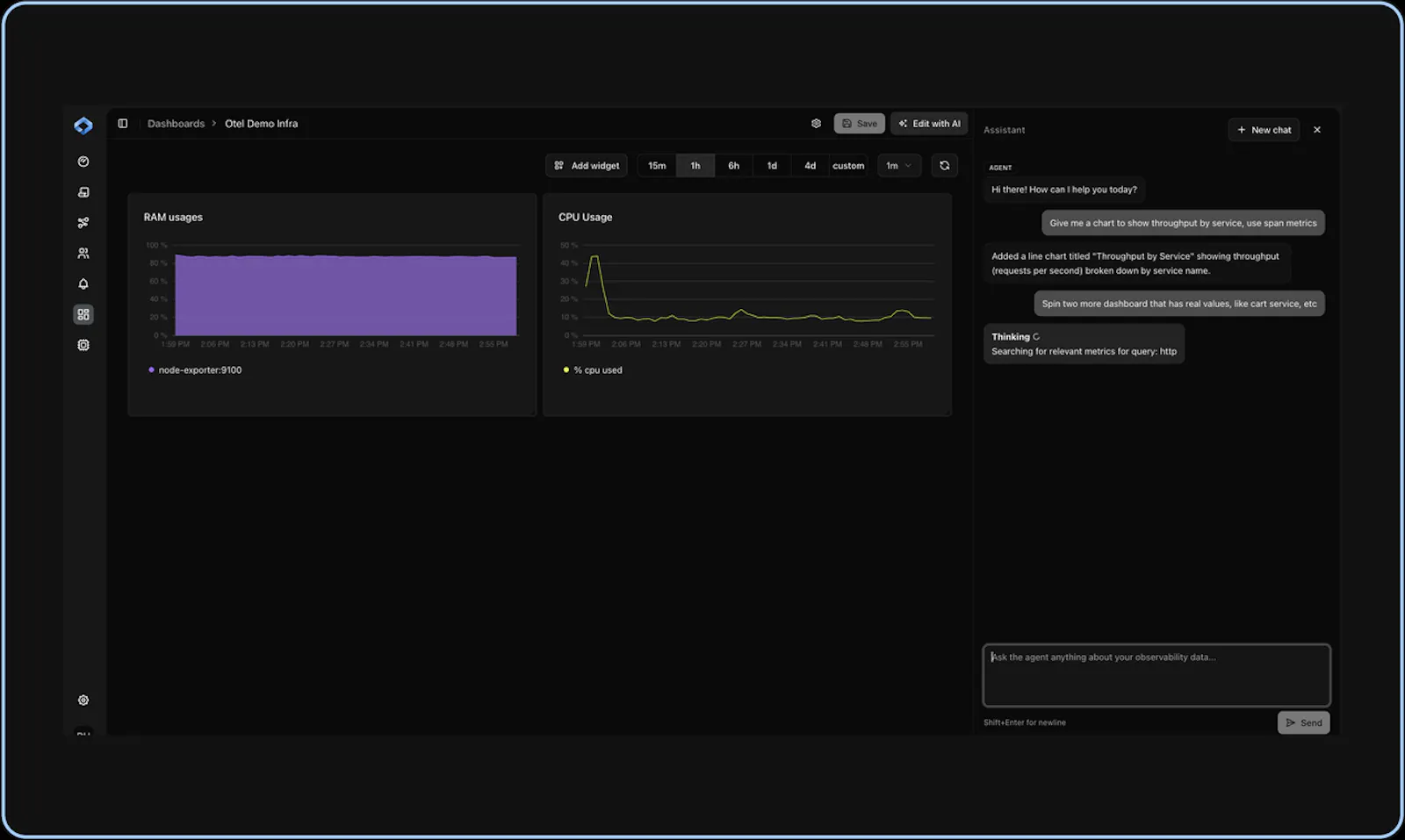This screenshot has width=1405, height=840.
Task: Focus the Ask the agent input field
Action: pos(1156,675)
